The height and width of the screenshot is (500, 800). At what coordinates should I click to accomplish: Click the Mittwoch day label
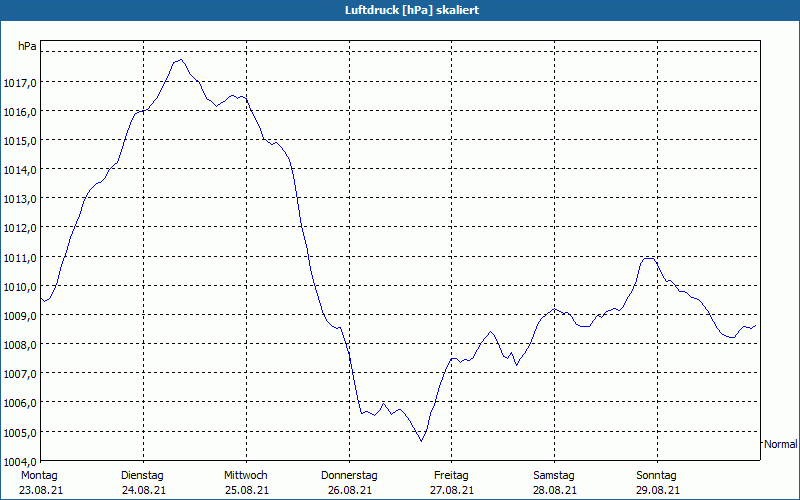(245, 476)
